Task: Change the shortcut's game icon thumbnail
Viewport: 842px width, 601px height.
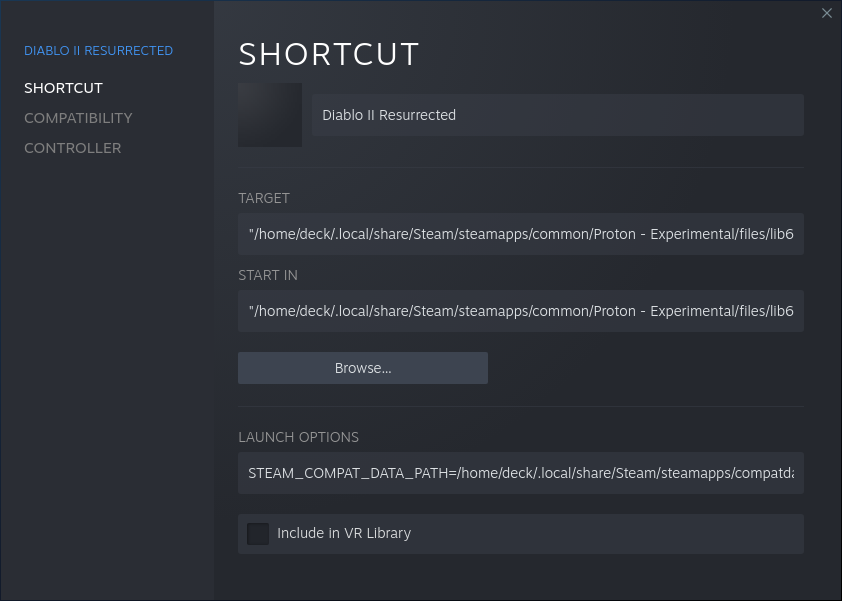Action: click(270, 115)
